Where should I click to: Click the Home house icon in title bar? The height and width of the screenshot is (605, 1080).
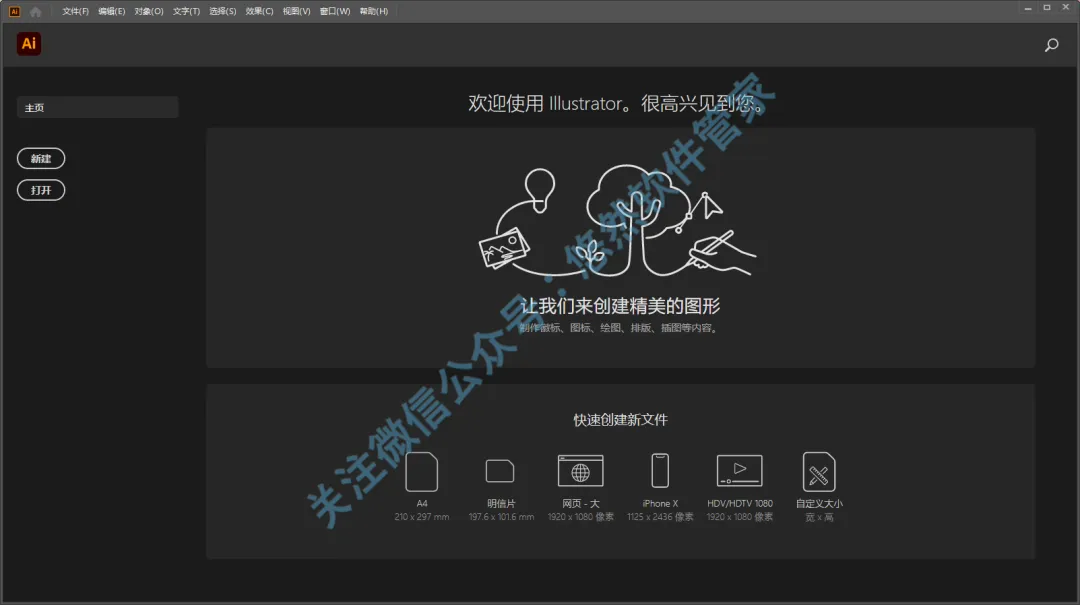36,12
